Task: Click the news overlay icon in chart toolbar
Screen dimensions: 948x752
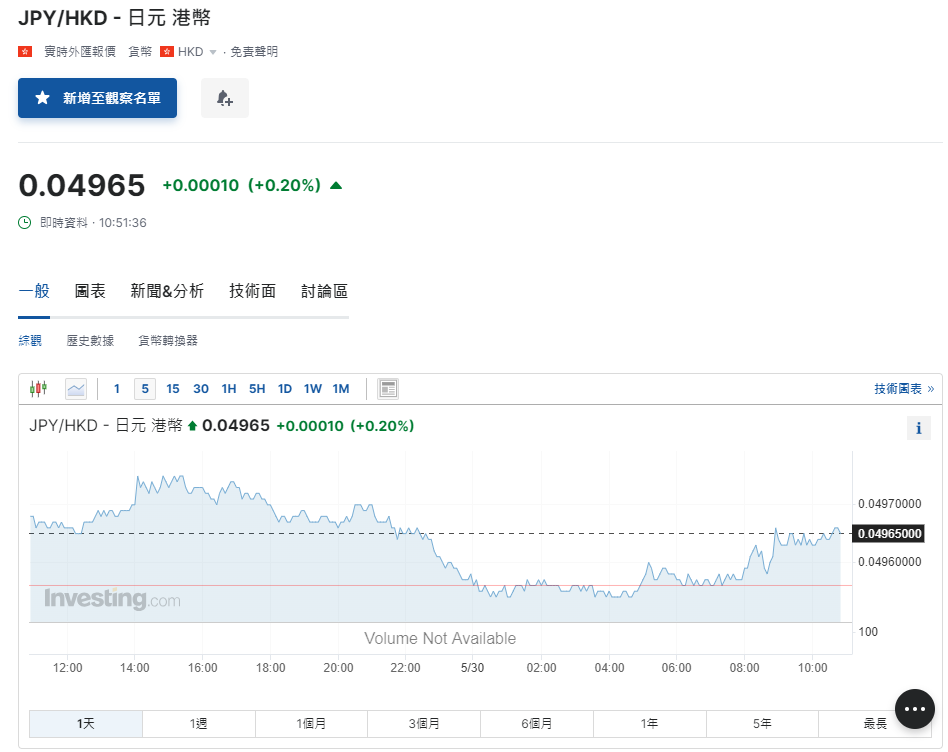Action: 389,389
